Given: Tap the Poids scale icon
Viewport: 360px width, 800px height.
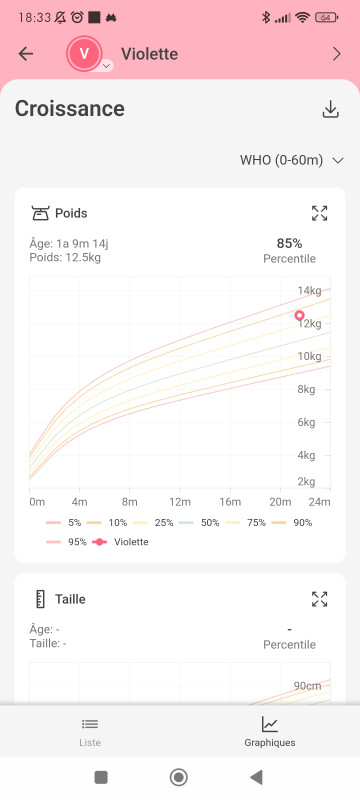Looking at the screenshot, I should coord(39,213).
